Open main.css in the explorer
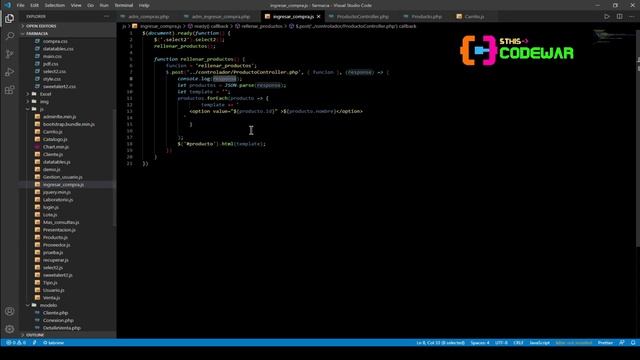This screenshot has height=360, width=640. point(52,56)
